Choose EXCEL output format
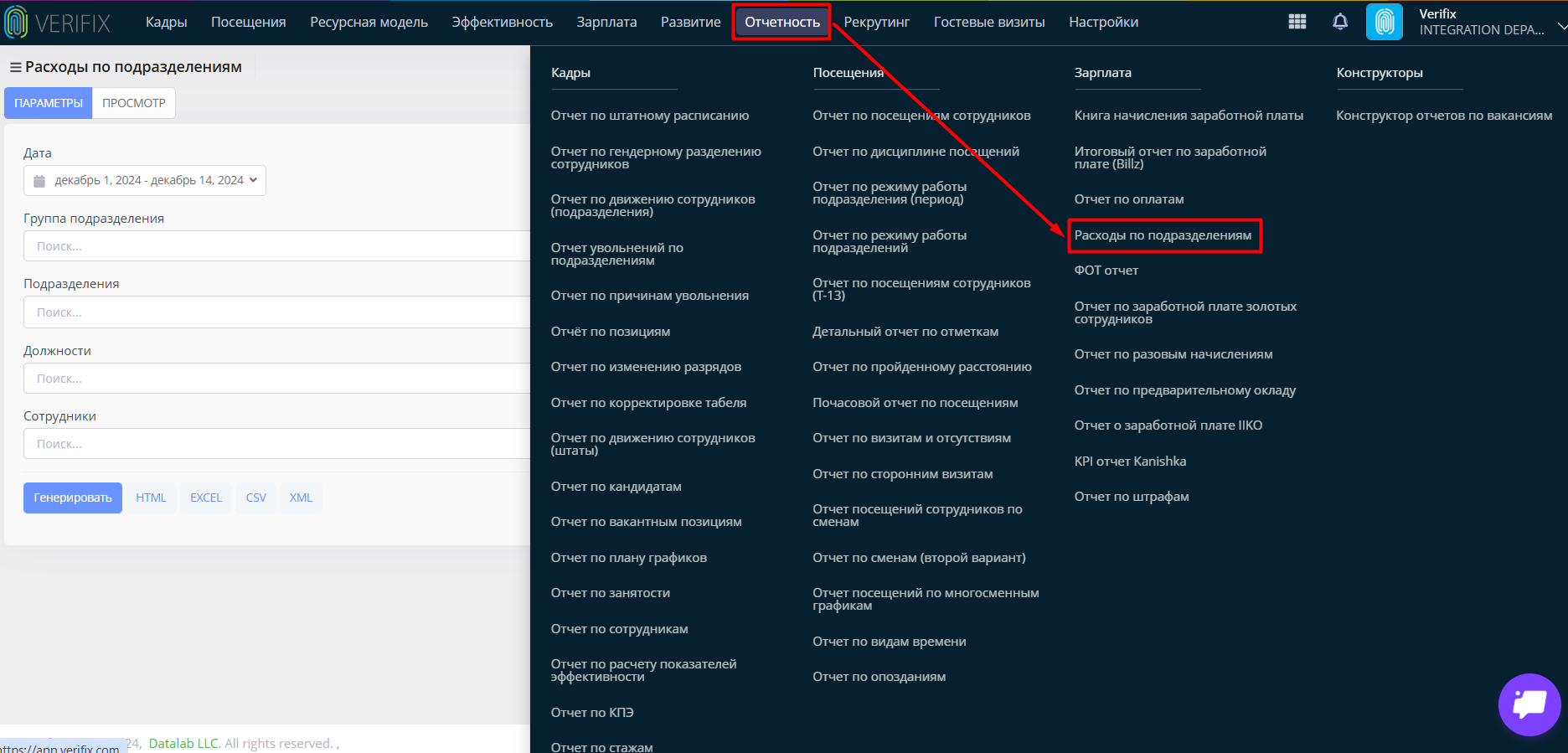 click(206, 498)
